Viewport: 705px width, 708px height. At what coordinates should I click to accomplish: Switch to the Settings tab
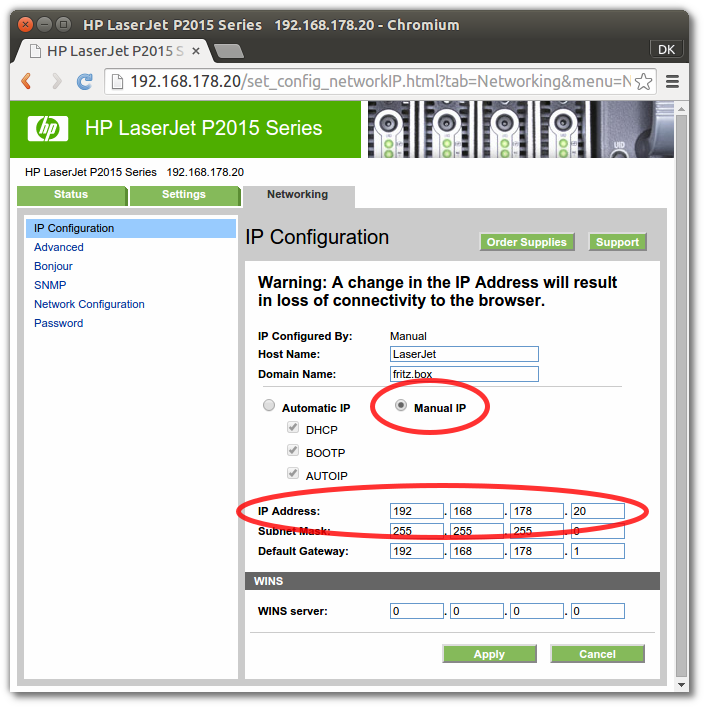tap(184, 195)
